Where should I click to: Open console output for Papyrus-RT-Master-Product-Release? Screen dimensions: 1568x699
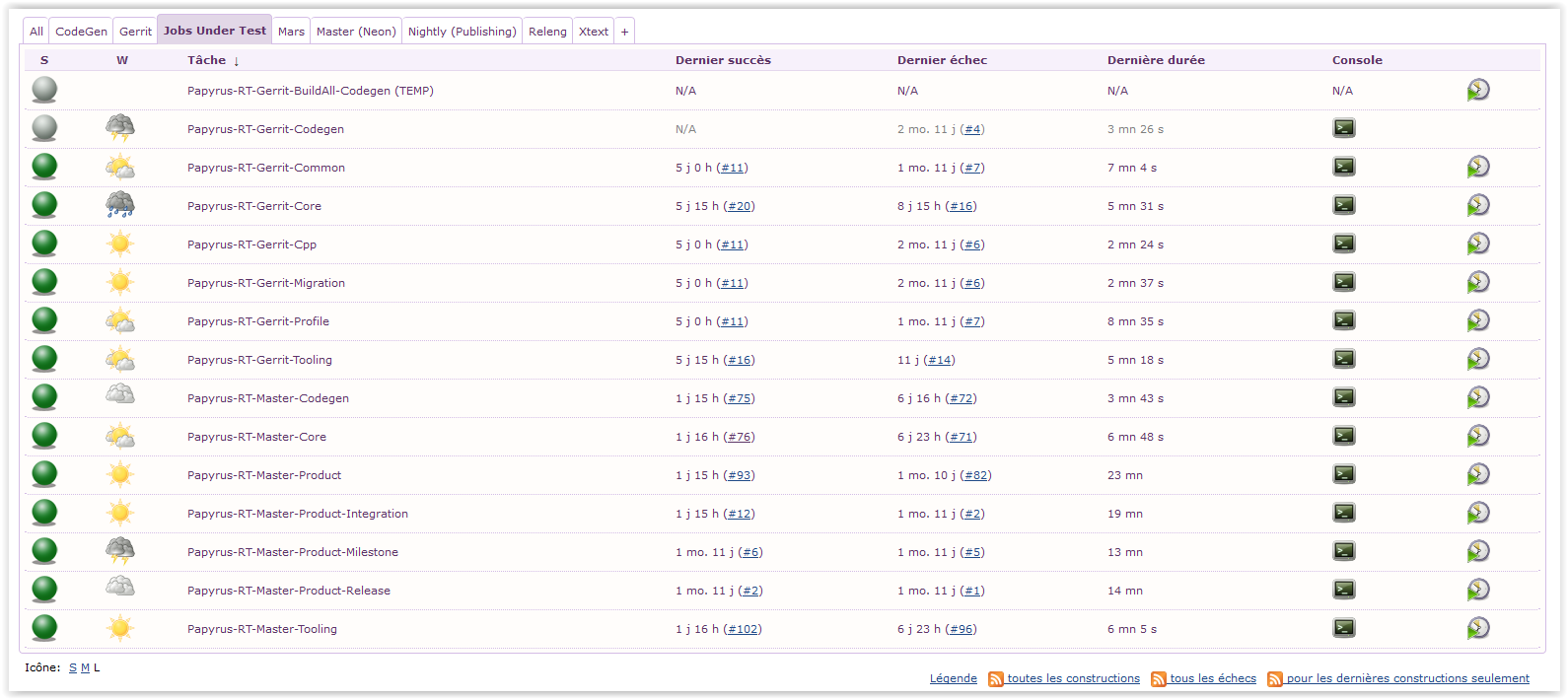tap(1344, 590)
